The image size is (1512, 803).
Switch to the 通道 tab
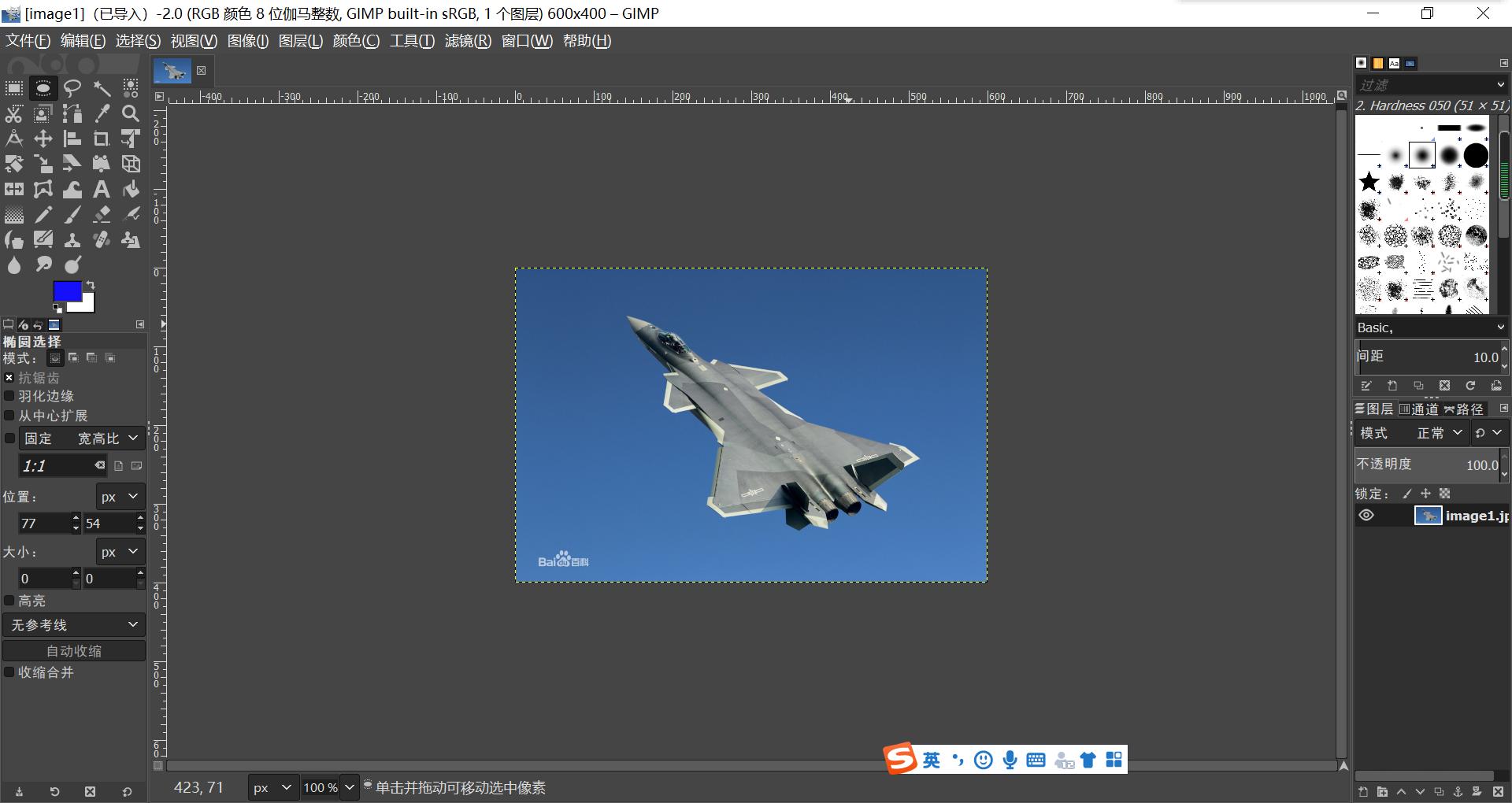(x=1419, y=409)
